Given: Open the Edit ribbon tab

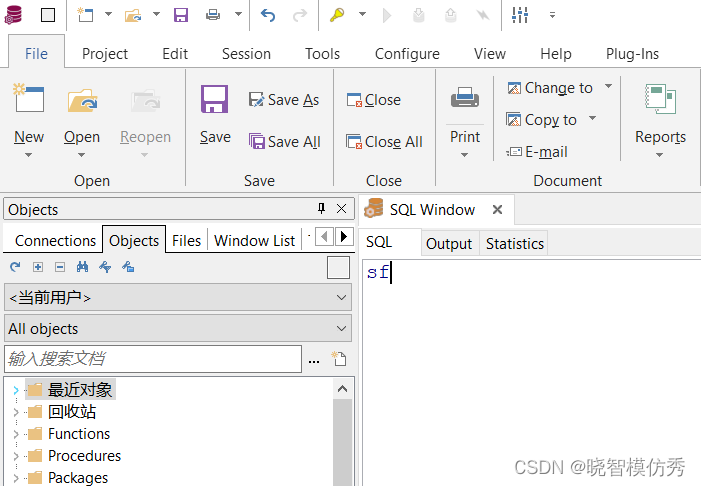Looking at the screenshot, I should click(175, 54).
